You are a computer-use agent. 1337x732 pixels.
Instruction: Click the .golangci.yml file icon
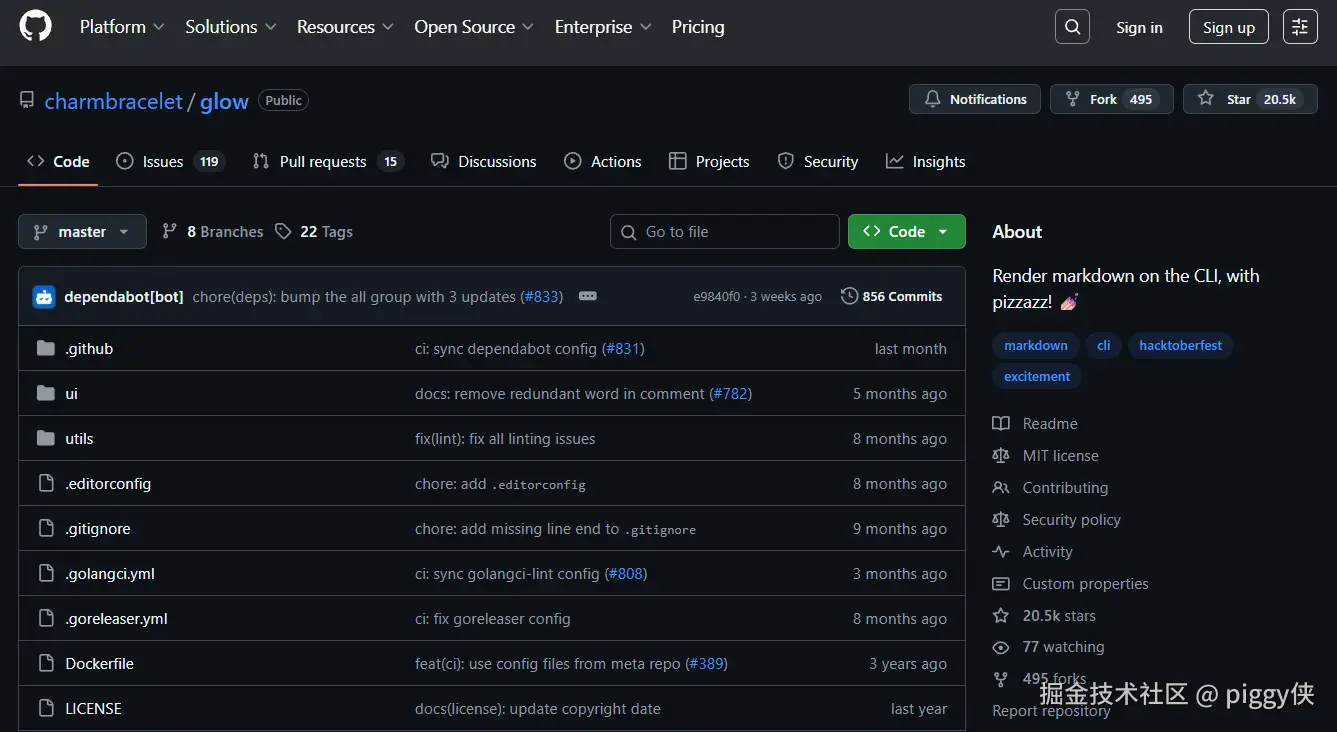pyautogui.click(x=45, y=574)
